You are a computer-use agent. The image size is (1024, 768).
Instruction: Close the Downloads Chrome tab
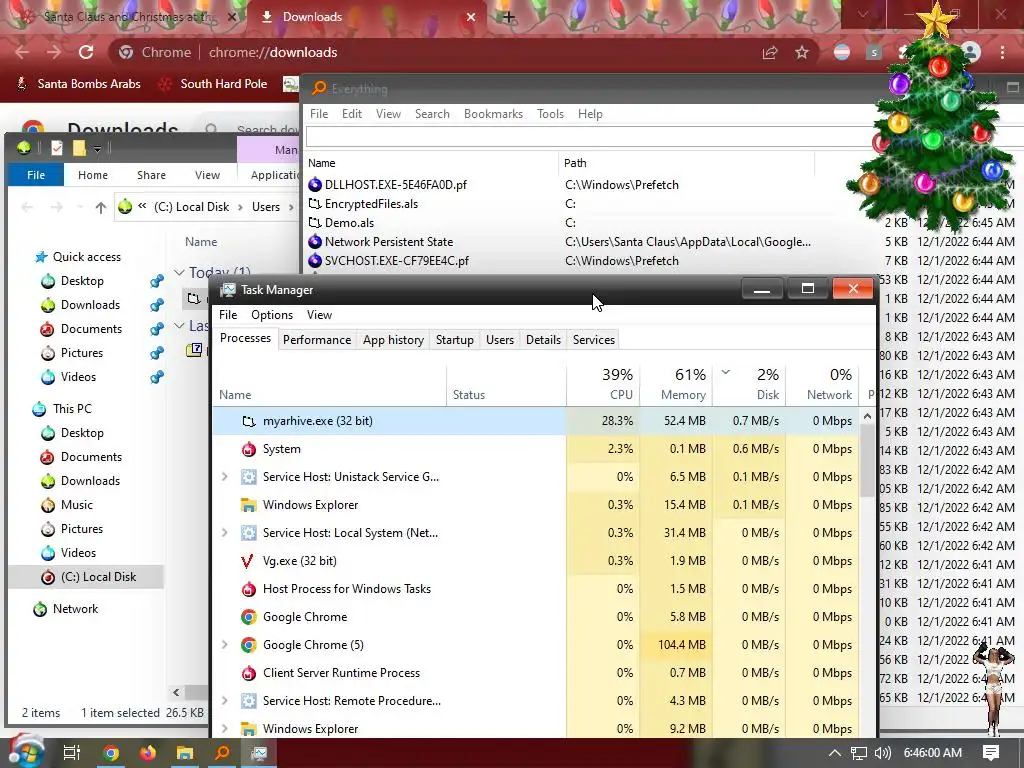[471, 17]
